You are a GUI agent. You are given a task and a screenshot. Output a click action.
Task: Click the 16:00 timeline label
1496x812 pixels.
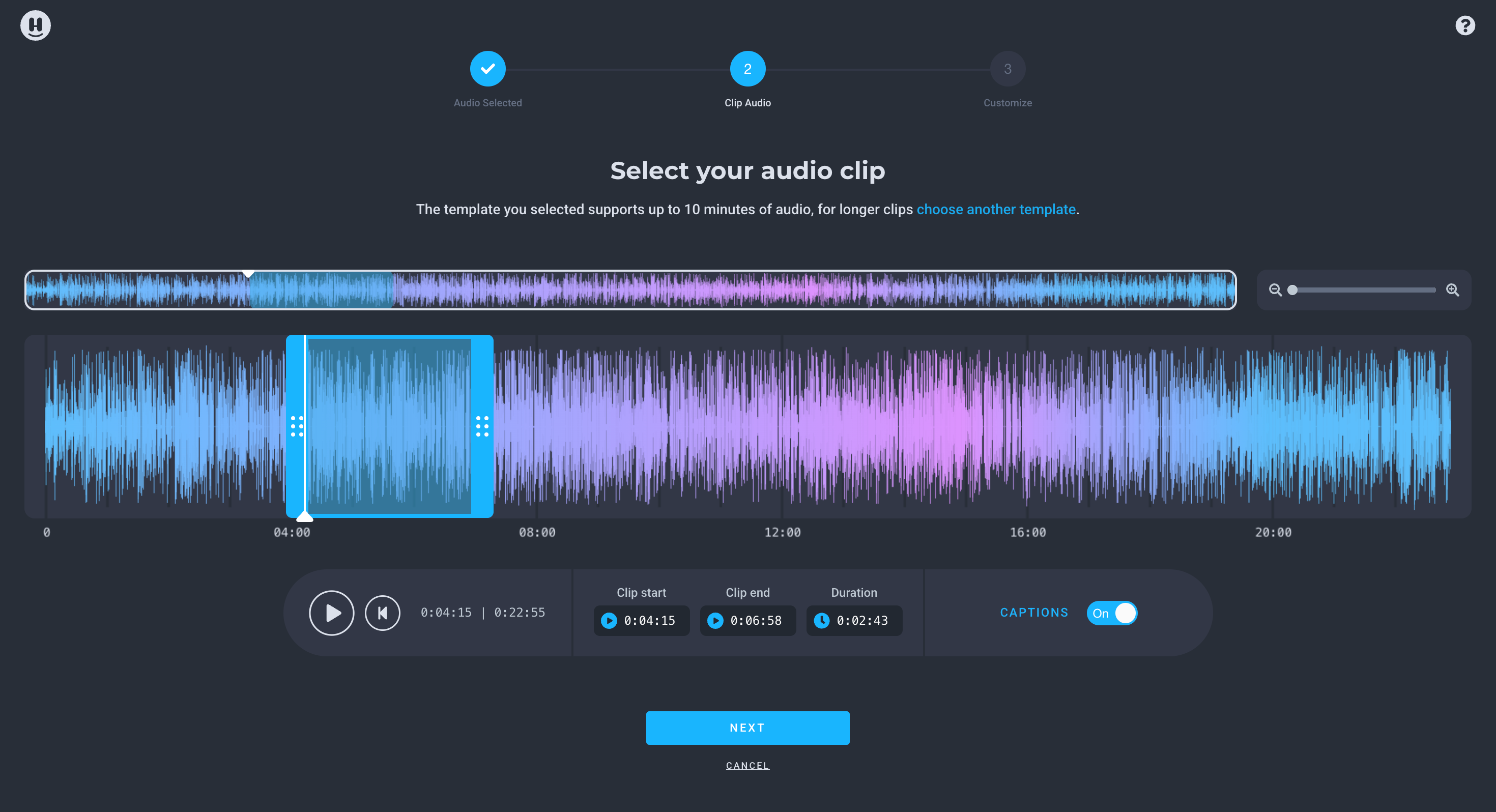coord(1027,532)
